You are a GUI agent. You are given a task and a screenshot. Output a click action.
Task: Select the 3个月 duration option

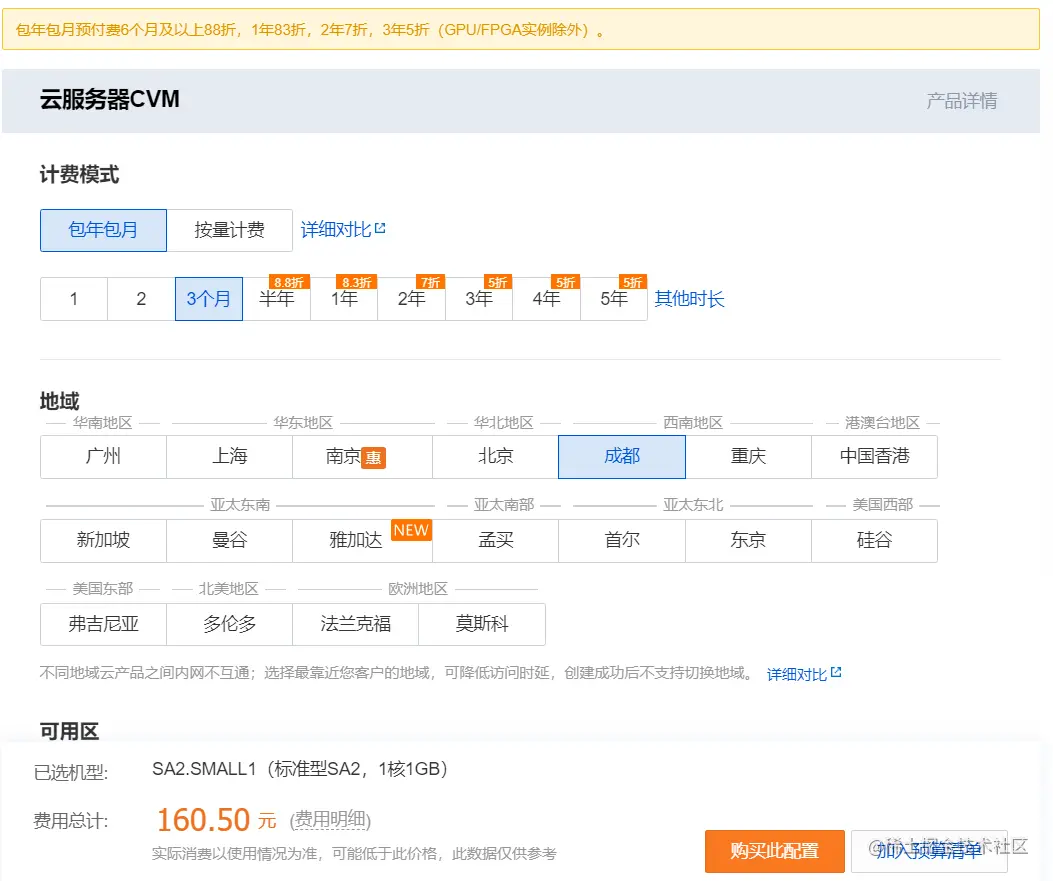[208, 298]
